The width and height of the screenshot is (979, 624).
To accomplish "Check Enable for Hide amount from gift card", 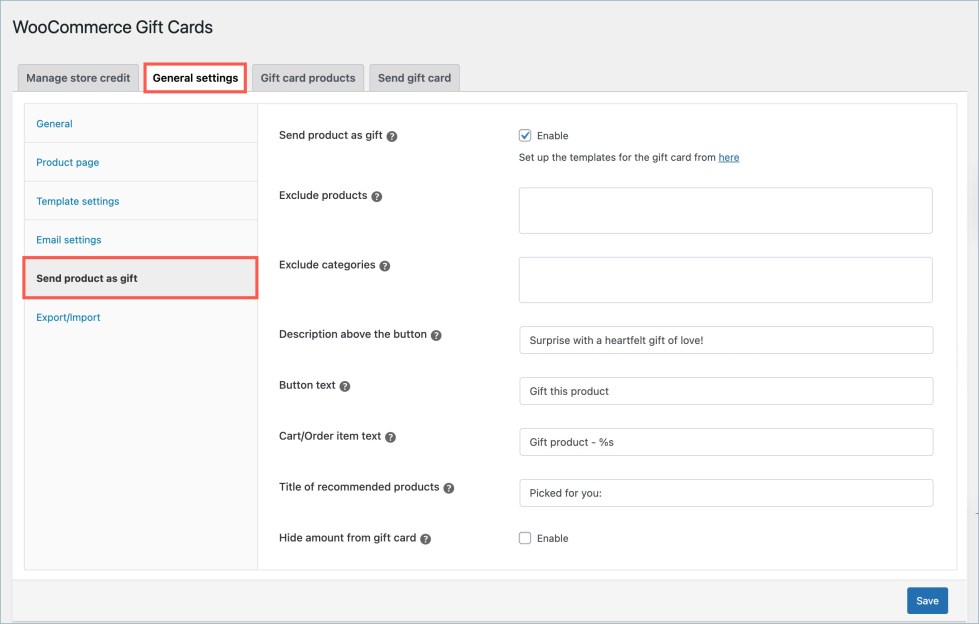I will click(525, 538).
